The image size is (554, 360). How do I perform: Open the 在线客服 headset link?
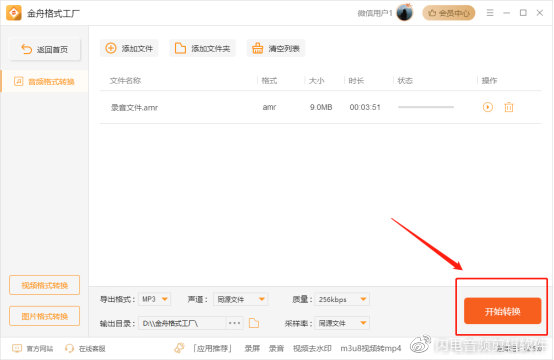(85, 349)
